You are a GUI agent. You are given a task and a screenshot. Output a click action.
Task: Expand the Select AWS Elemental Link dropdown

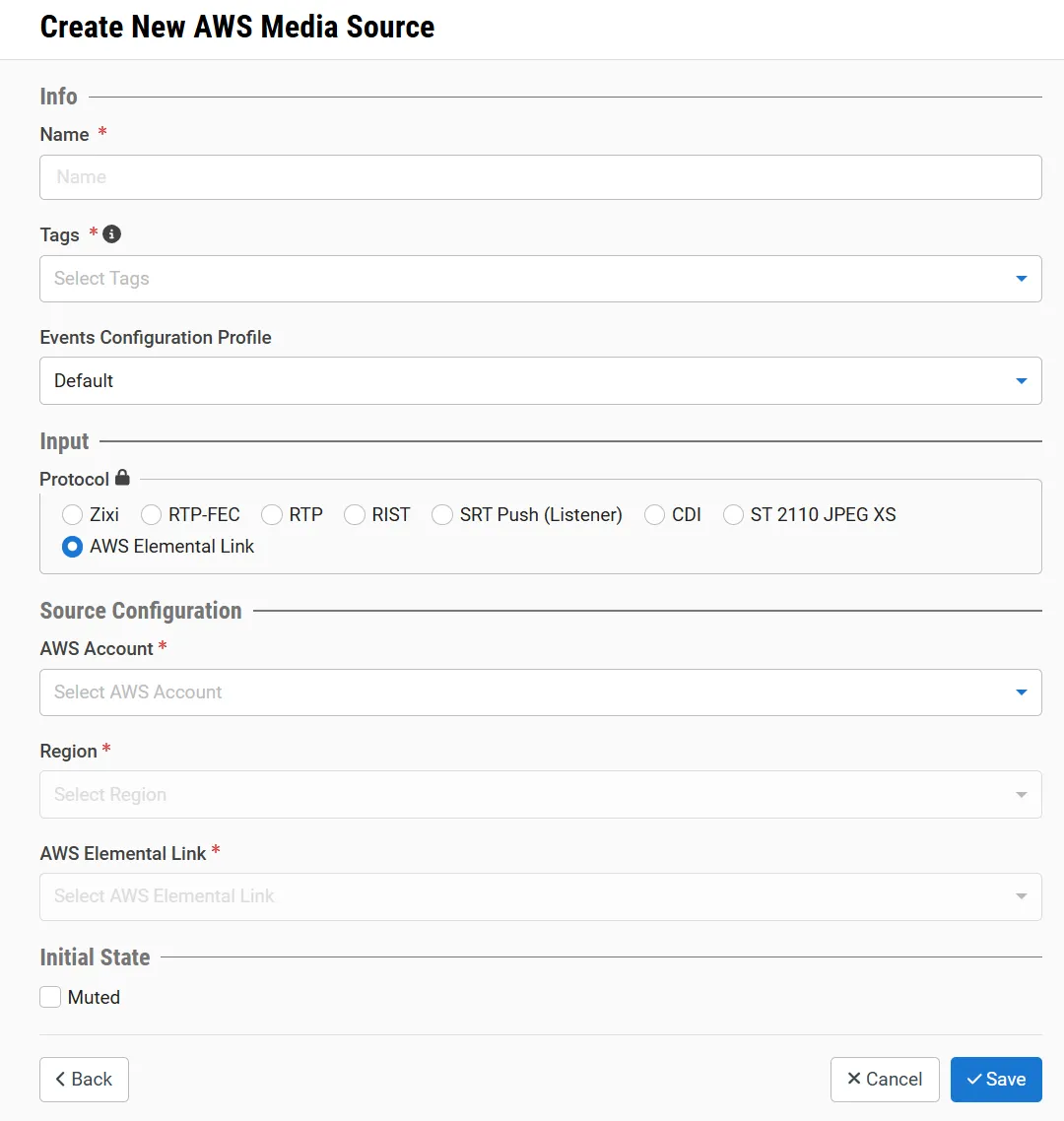pyautogui.click(x=541, y=896)
